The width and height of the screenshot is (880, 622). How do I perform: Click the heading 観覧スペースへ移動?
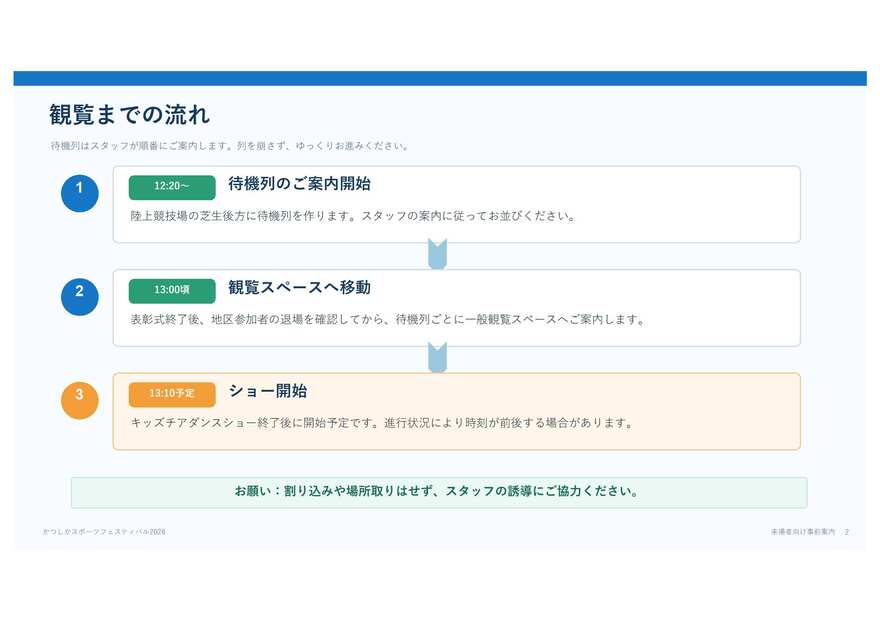click(x=299, y=287)
